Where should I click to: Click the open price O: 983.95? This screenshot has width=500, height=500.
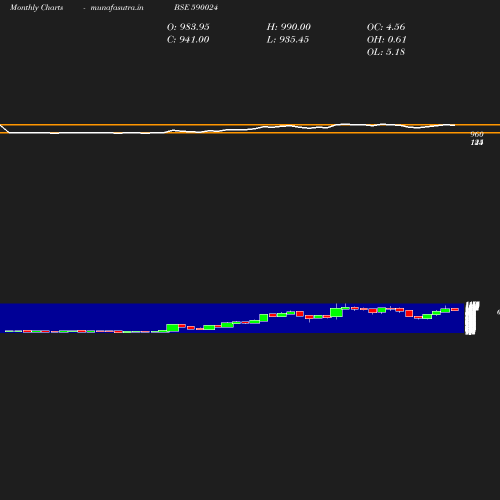[188, 27]
